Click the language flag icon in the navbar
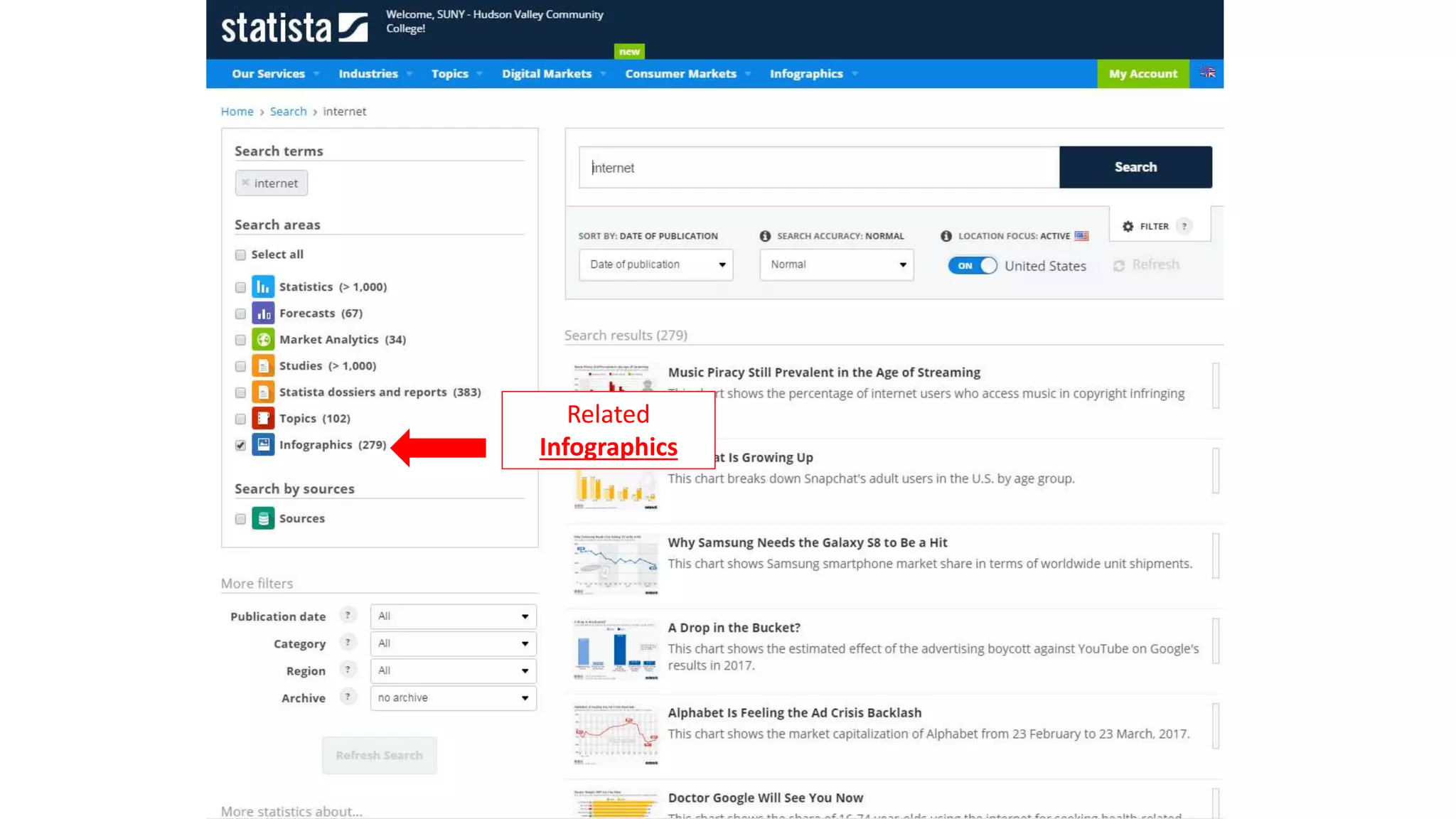1456x819 pixels. point(1207,73)
